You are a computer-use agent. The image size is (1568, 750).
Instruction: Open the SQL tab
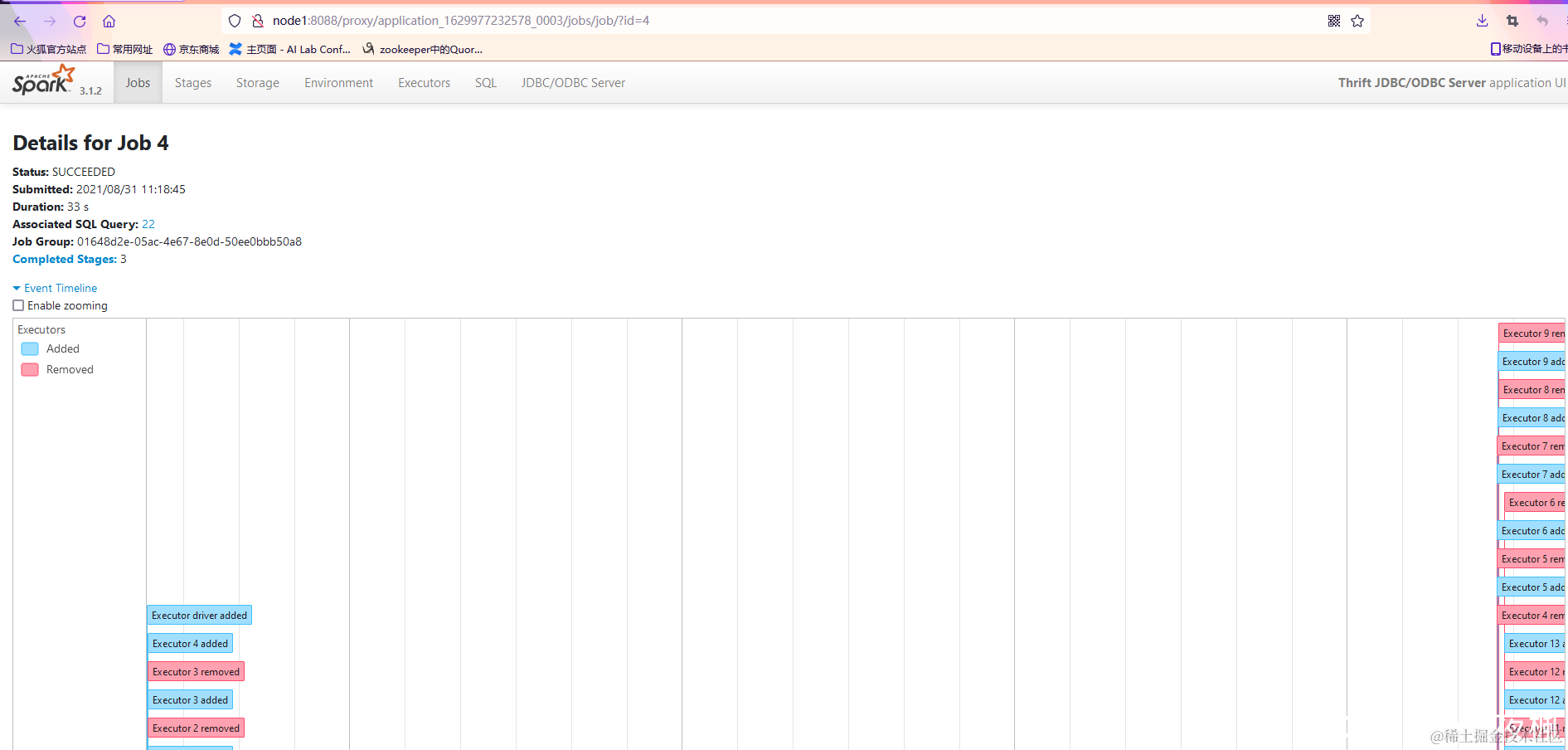click(x=486, y=83)
